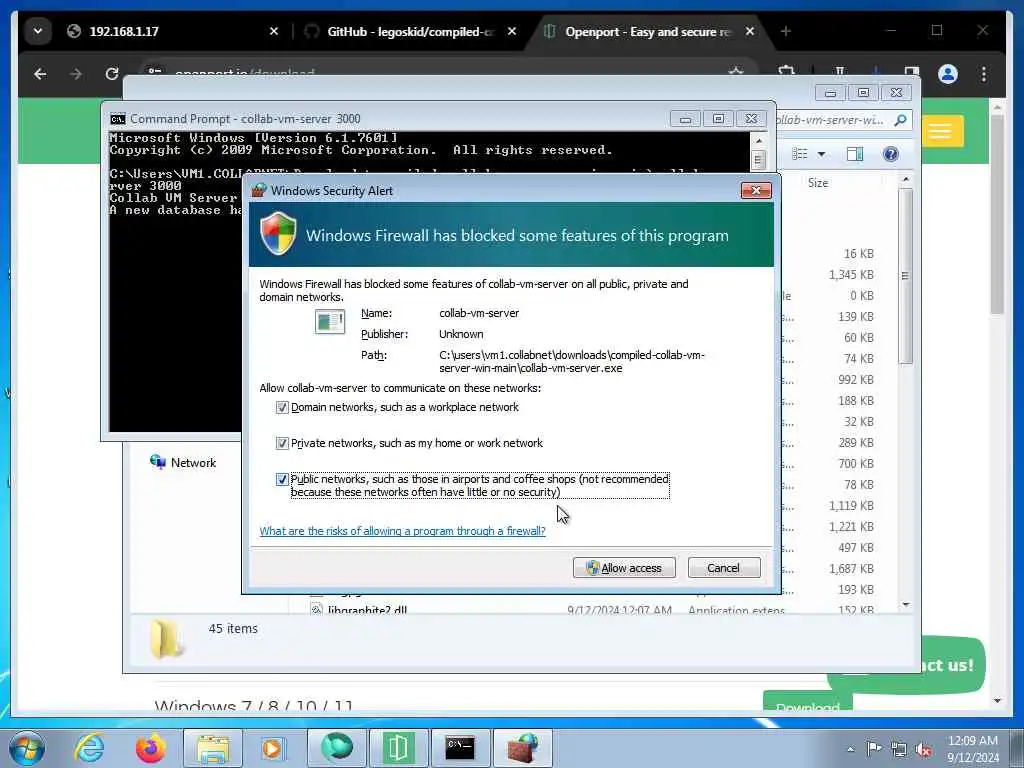Open the view options dropdown arrow in Explorer
The image size is (1024, 768).
(x=822, y=154)
